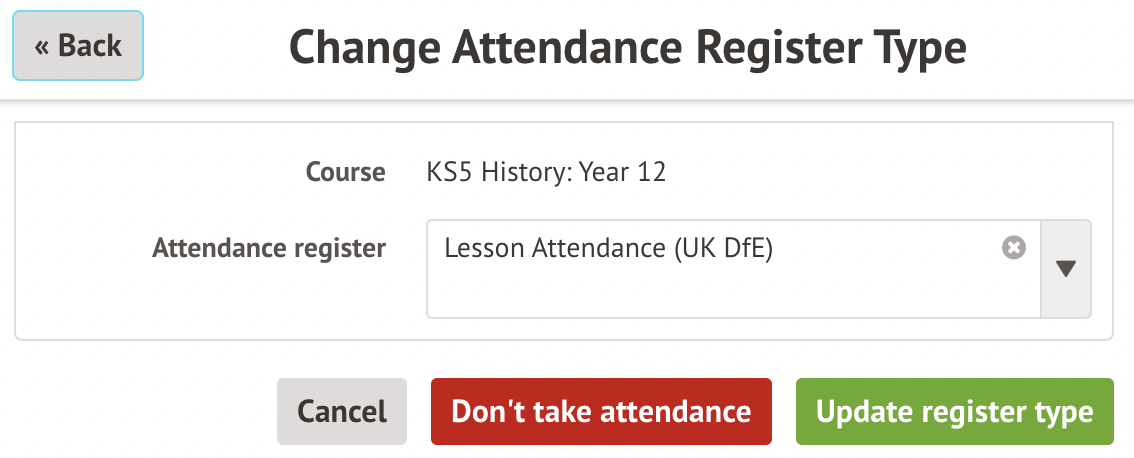Click the Attendance register field label
Viewport: 1134px width, 458px height.
point(269,248)
